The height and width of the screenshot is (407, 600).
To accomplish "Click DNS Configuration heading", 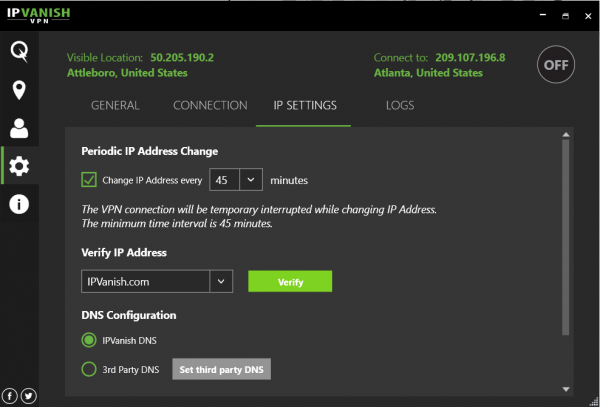I will (x=129, y=315).
